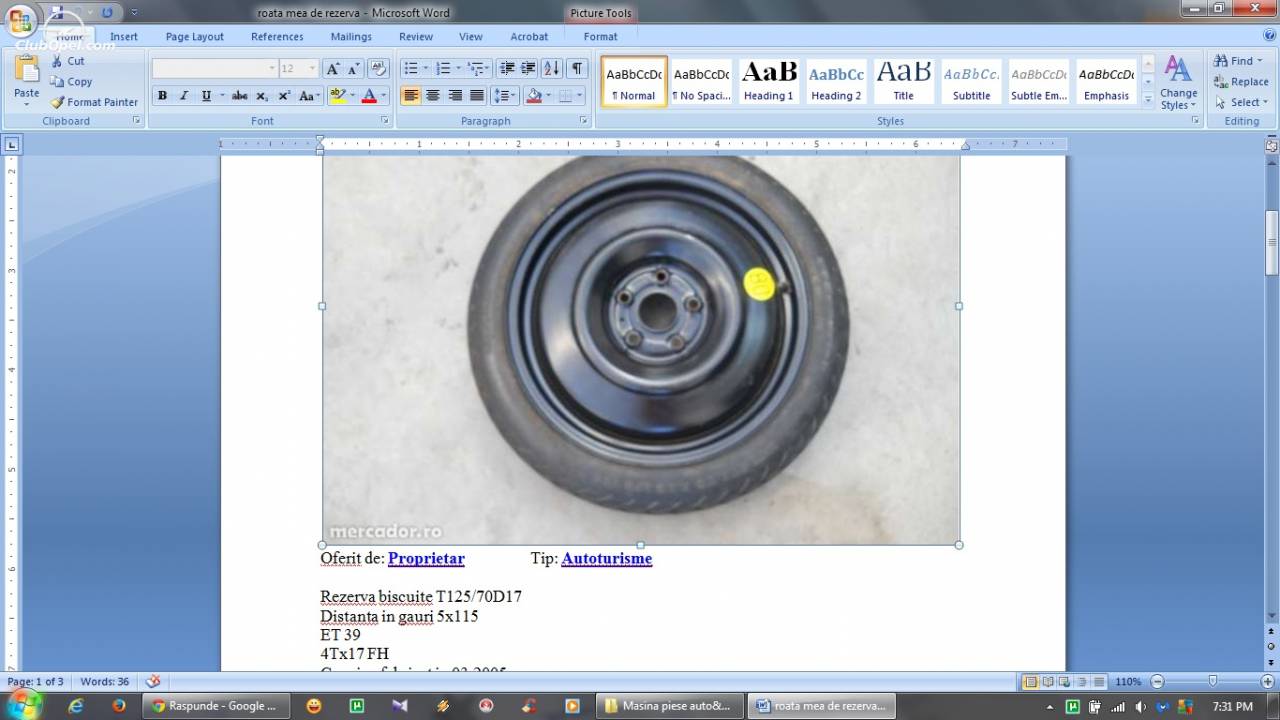Viewport: 1280px width, 720px height.
Task: Click the vertical document scrollbar thumb
Action: [x=1272, y=242]
